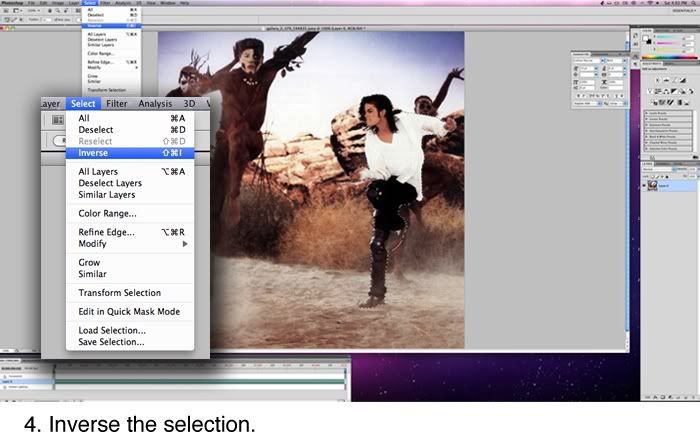The width and height of the screenshot is (700, 444).
Task: Click the magnified Arrange Documents icon
Action: coord(58,120)
